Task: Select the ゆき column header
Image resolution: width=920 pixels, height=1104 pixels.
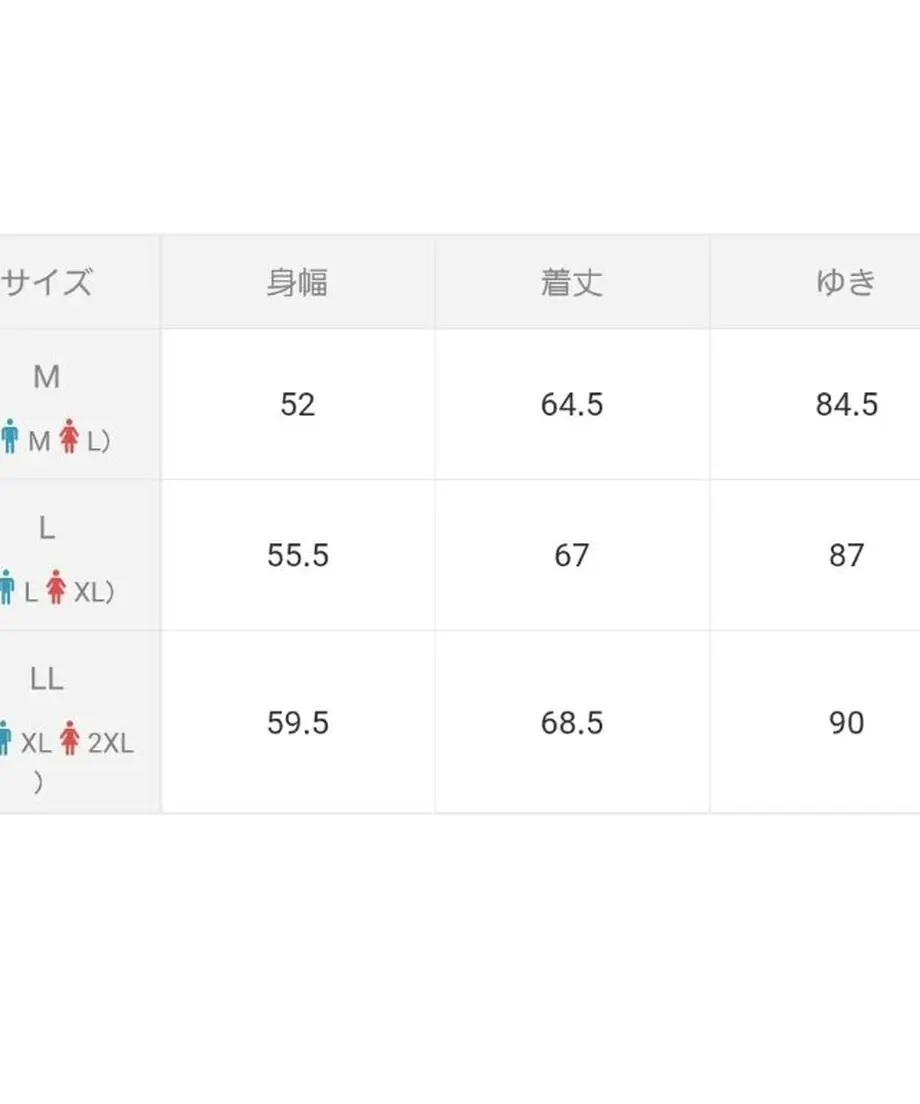Action: click(x=846, y=282)
